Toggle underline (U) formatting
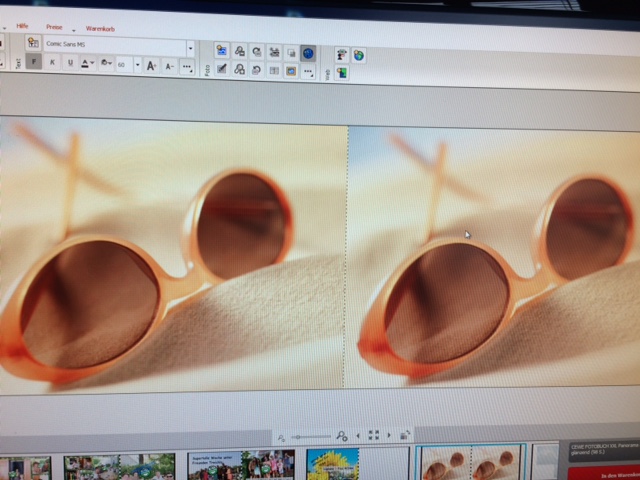Image resolution: width=640 pixels, height=480 pixels. pyautogui.click(x=70, y=63)
